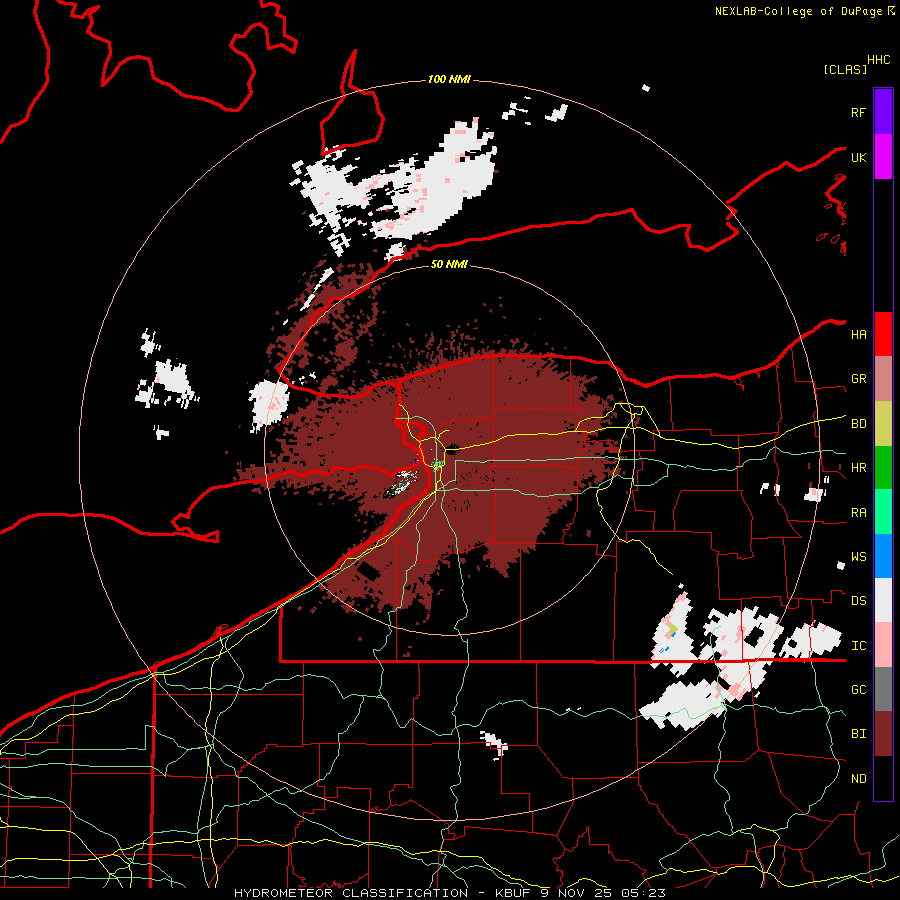Screen dimensions: 900x900
Task: Click the IC legend label
Action: coord(858,646)
